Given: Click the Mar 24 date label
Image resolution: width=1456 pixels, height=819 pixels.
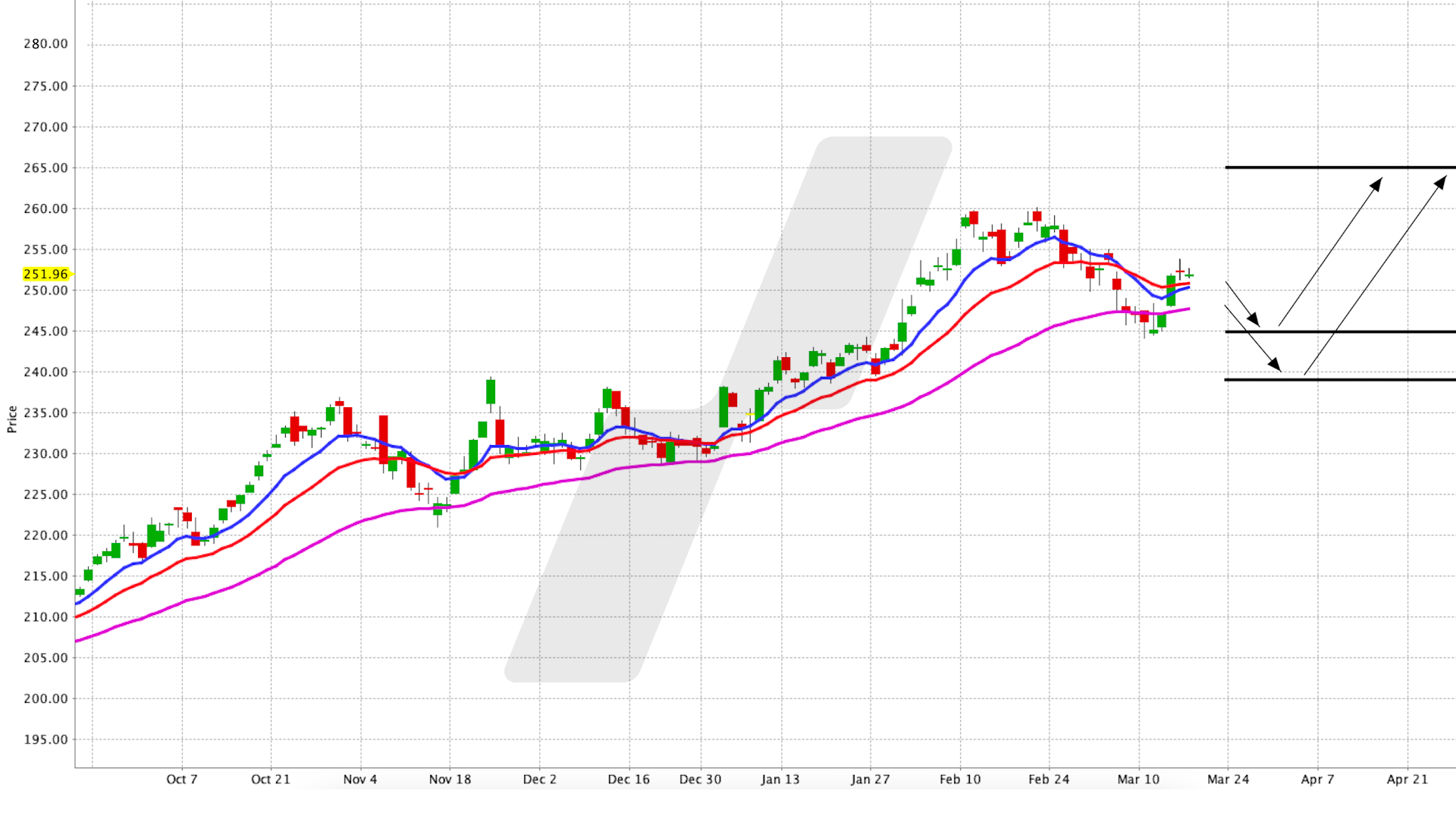Looking at the screenshot, I should [x=1228, y=780].
